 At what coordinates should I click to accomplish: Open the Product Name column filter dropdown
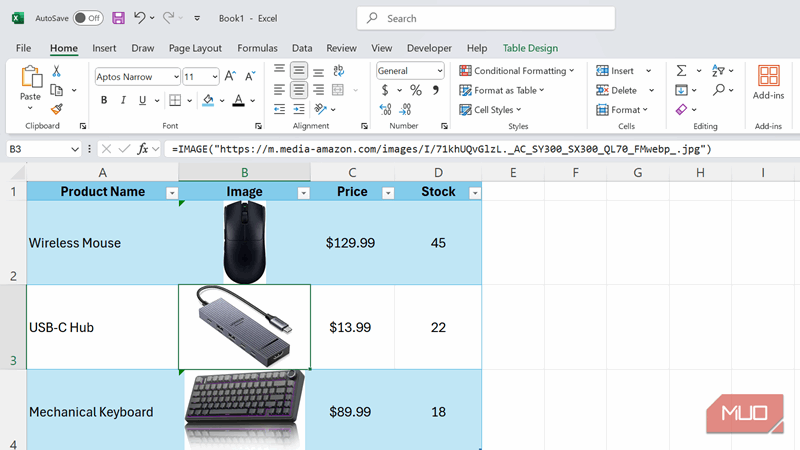pyautogui.click(x=167, y=192)
